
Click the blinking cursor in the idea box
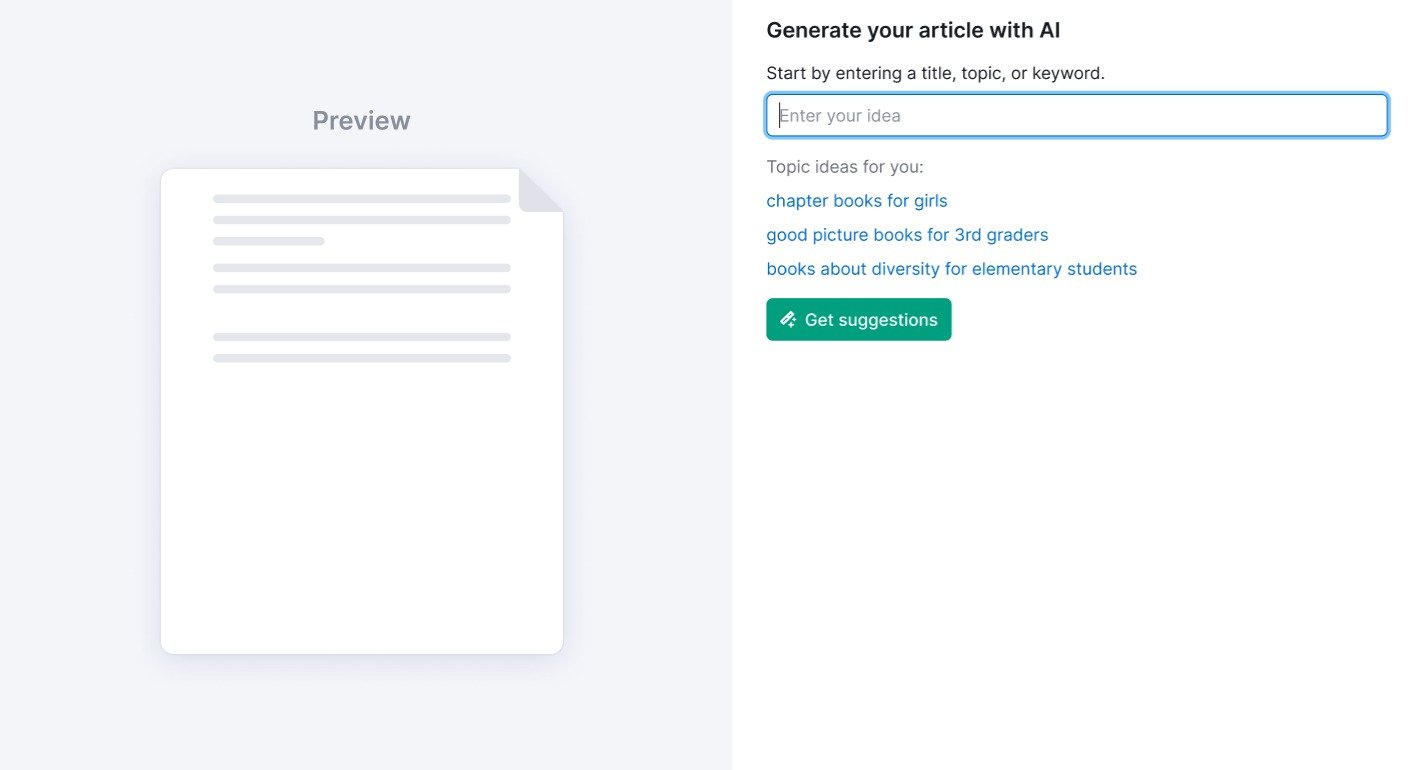point(782,115)
